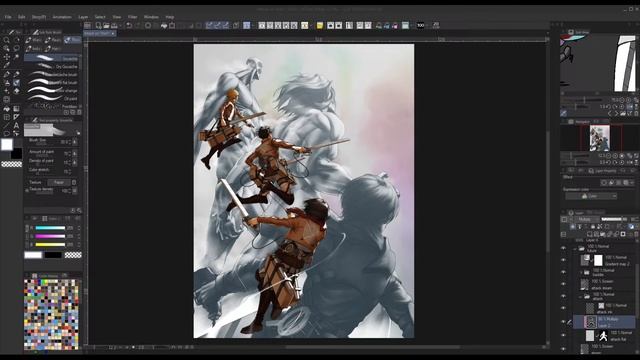Select the Pointillism brush preset
Image resolution: width=640 pixels, height=360 pixels.
point(52,106)
